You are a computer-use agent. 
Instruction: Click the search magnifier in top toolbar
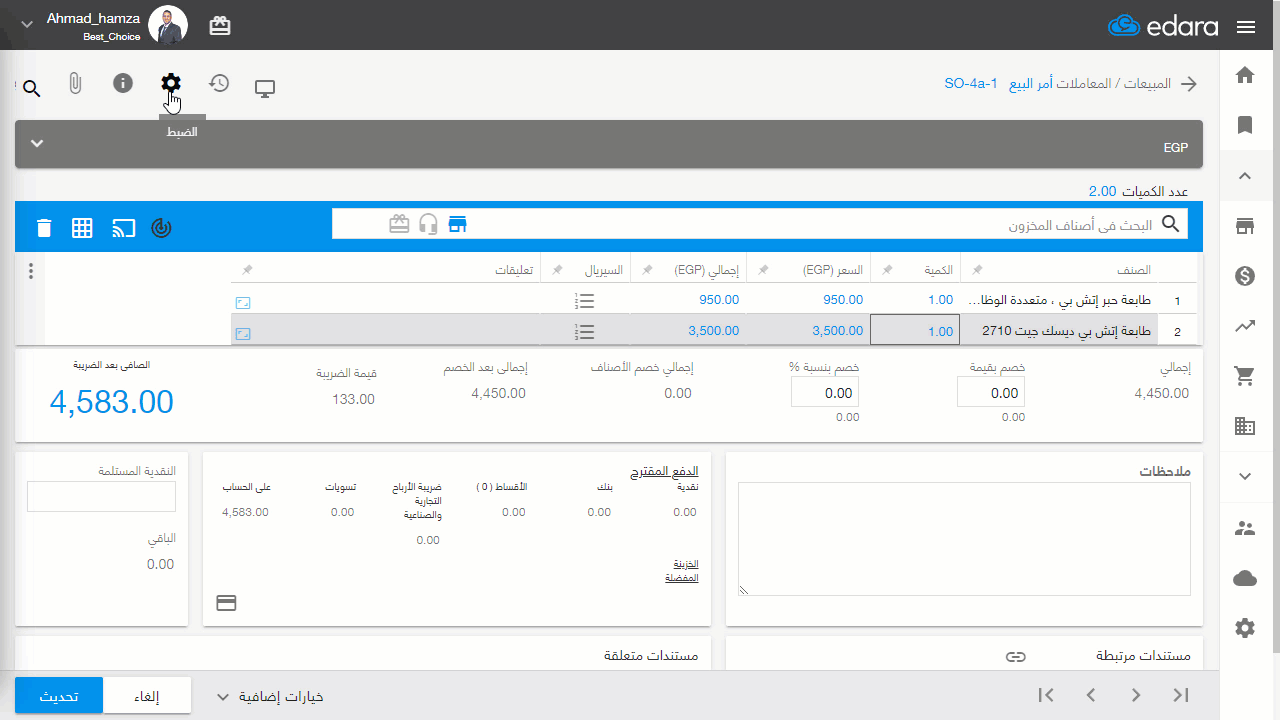coord(31,89)
